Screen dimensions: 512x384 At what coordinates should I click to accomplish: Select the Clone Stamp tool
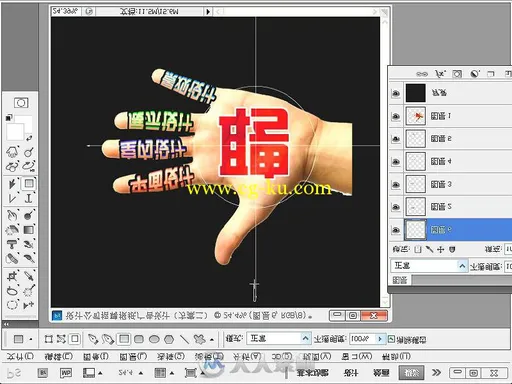pos(13,244)
